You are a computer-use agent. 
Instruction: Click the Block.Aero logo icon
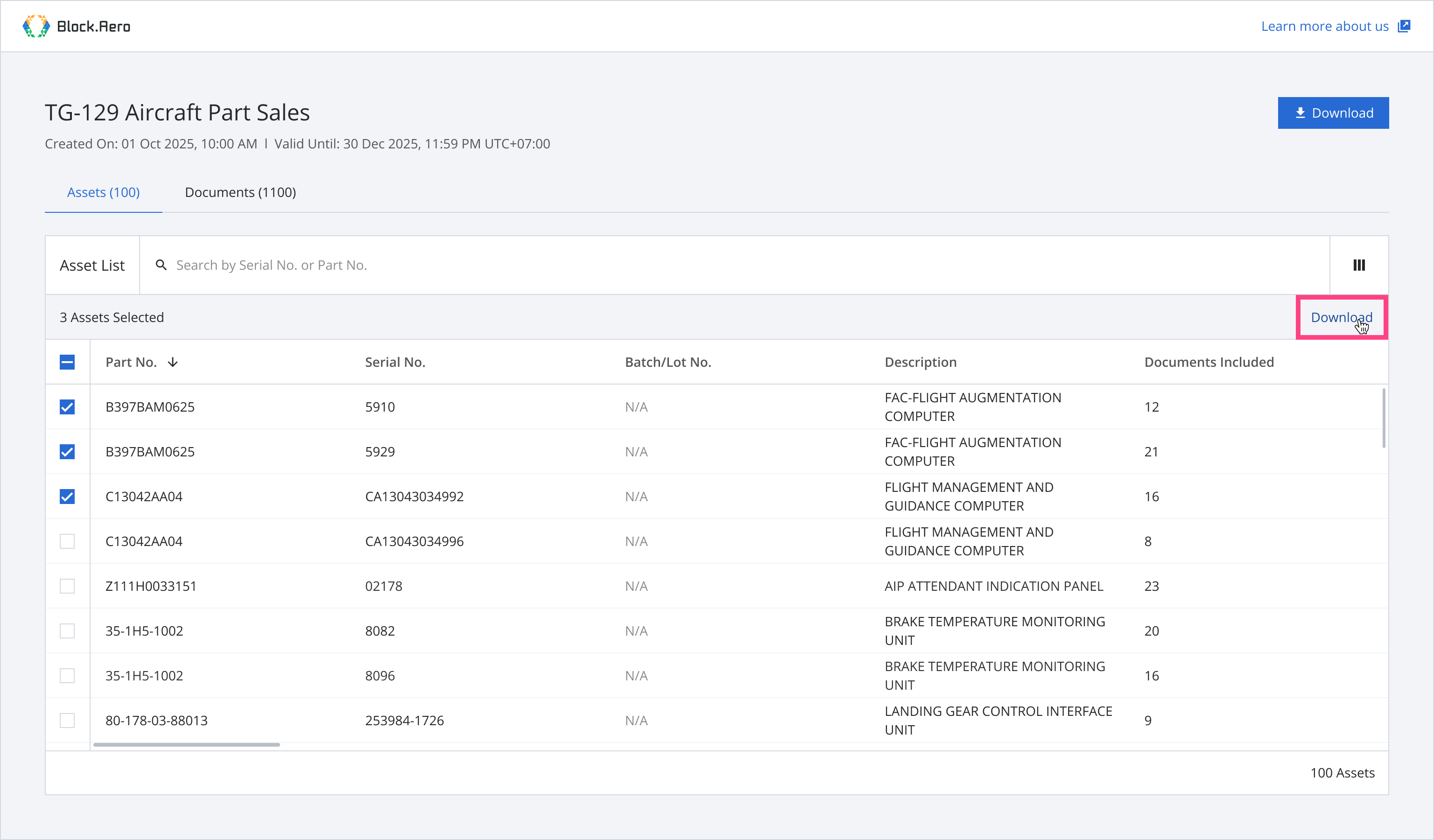pos(36,26)
